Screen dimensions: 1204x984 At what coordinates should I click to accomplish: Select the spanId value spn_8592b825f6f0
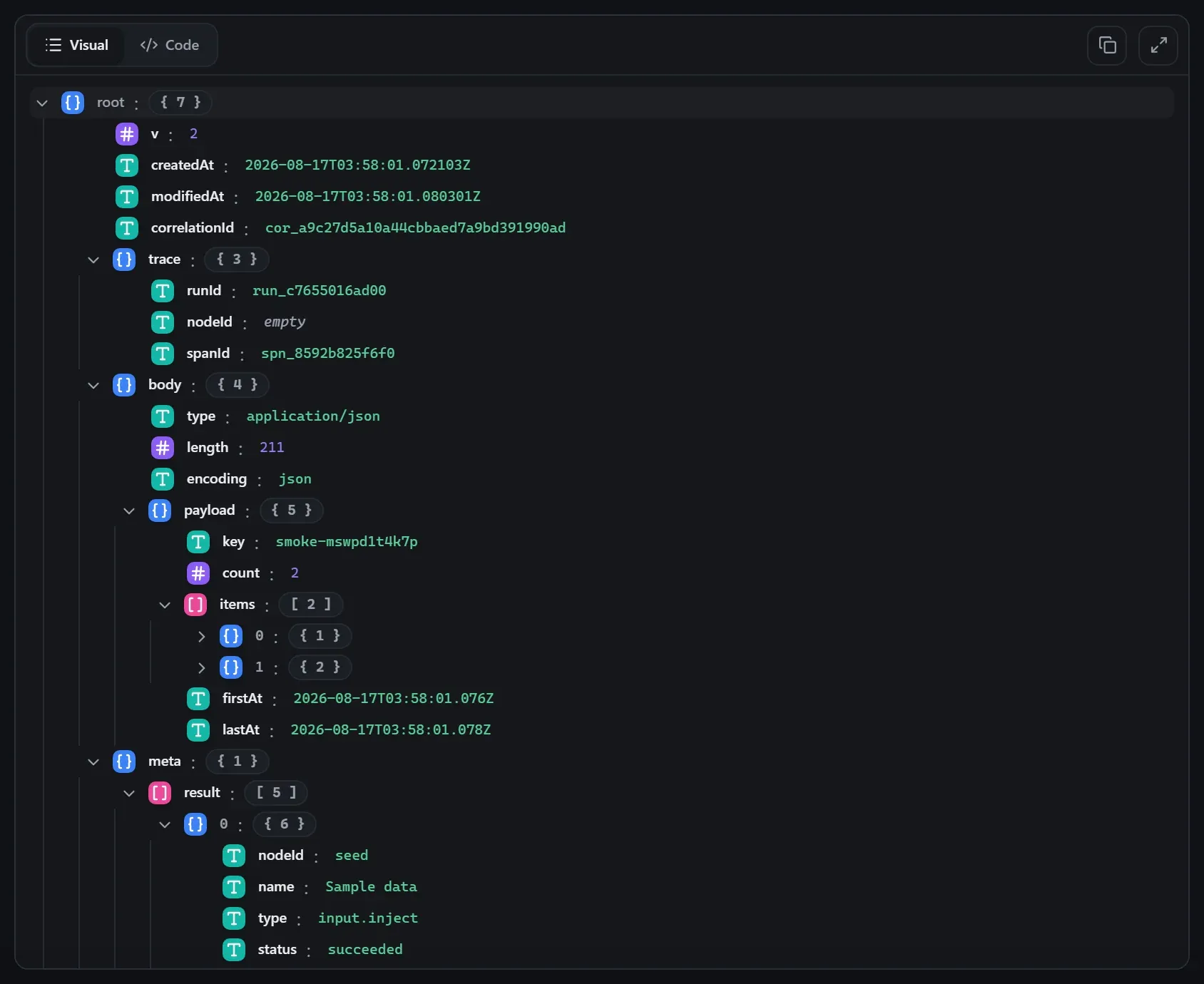point(327,354)
